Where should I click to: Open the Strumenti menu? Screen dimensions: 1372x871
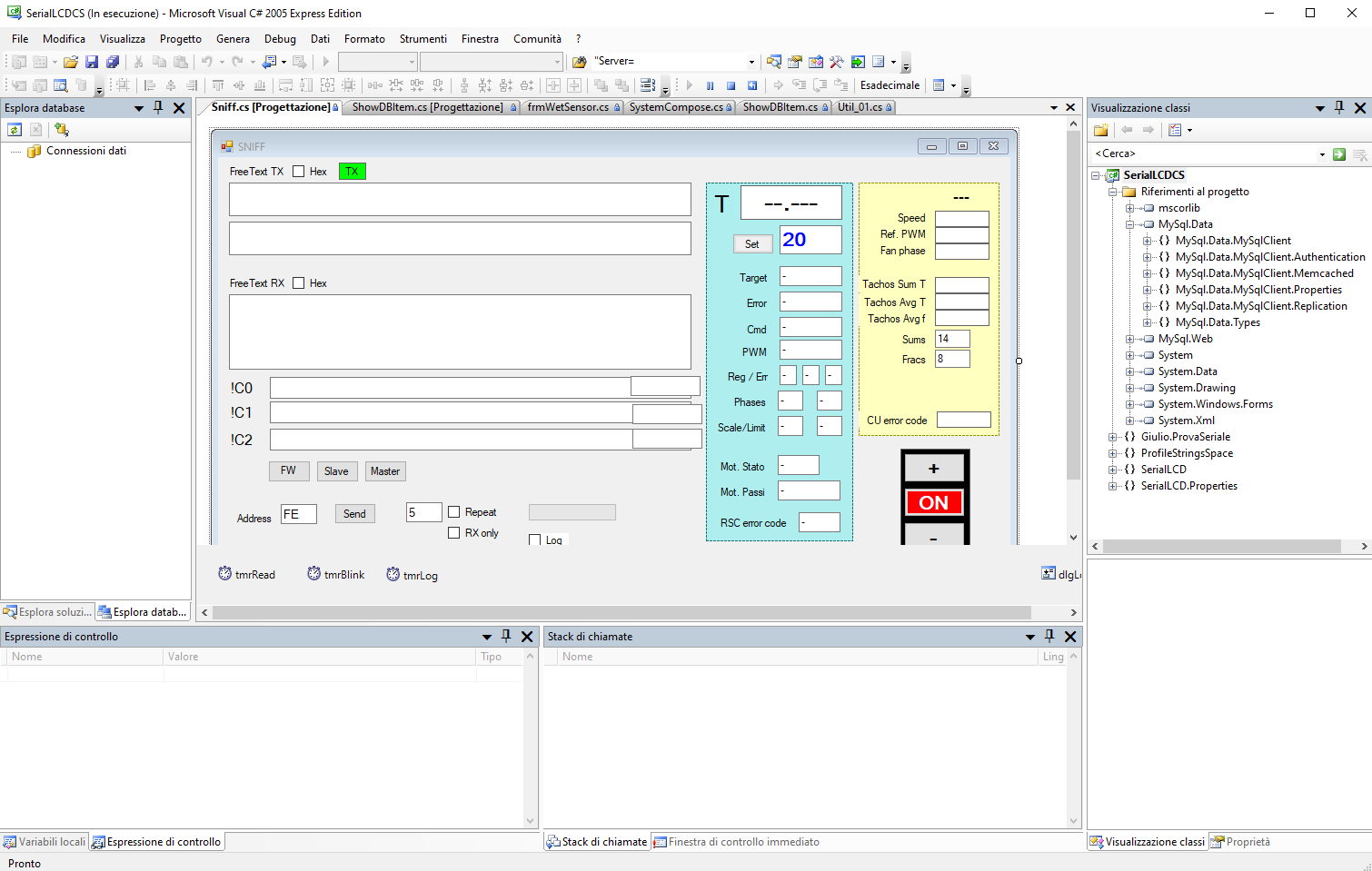[423, 38]
